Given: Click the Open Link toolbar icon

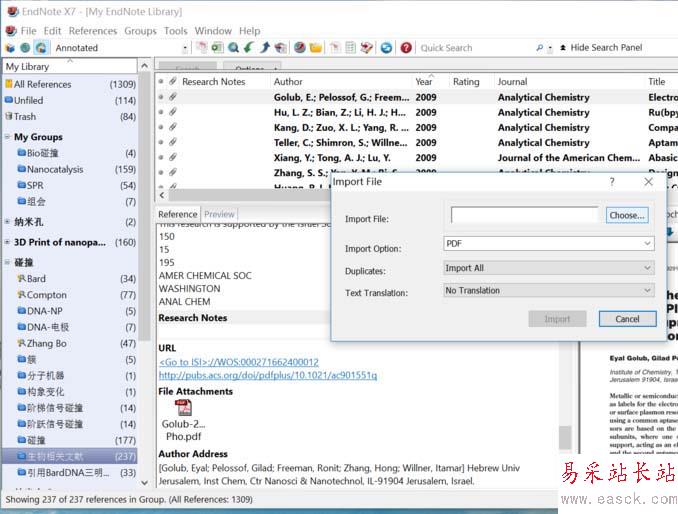Looking at the screenshot, I should point(300,48).
